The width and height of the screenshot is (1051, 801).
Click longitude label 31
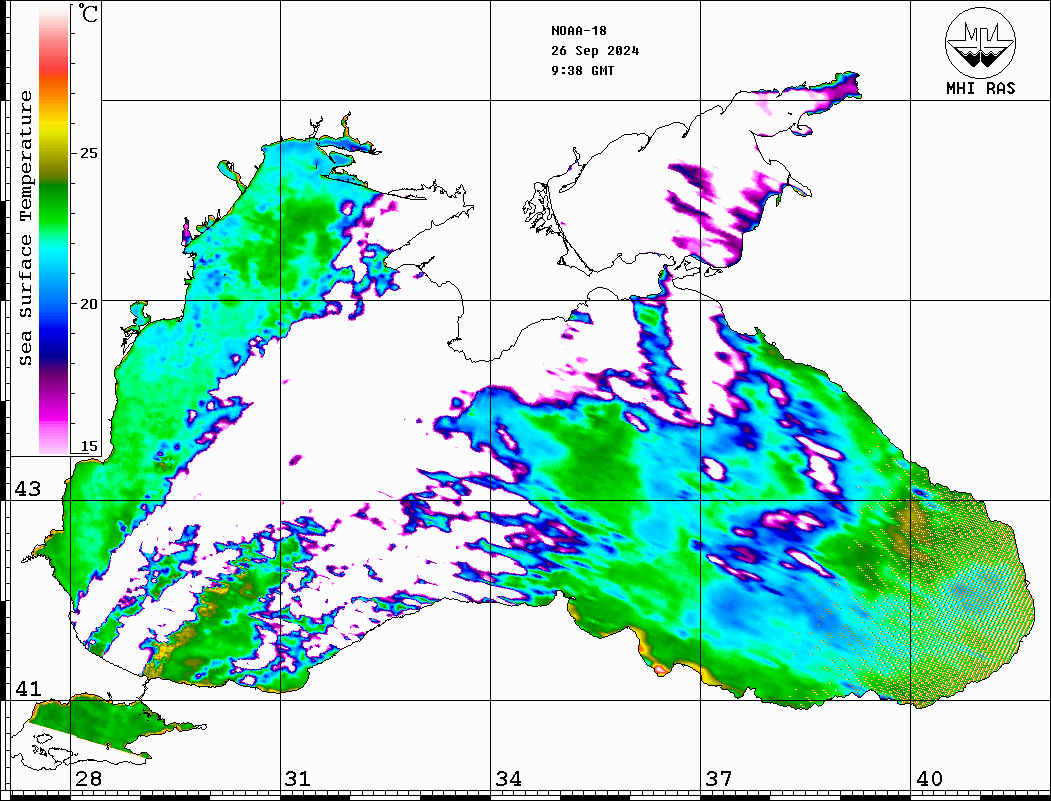(298, 778)
